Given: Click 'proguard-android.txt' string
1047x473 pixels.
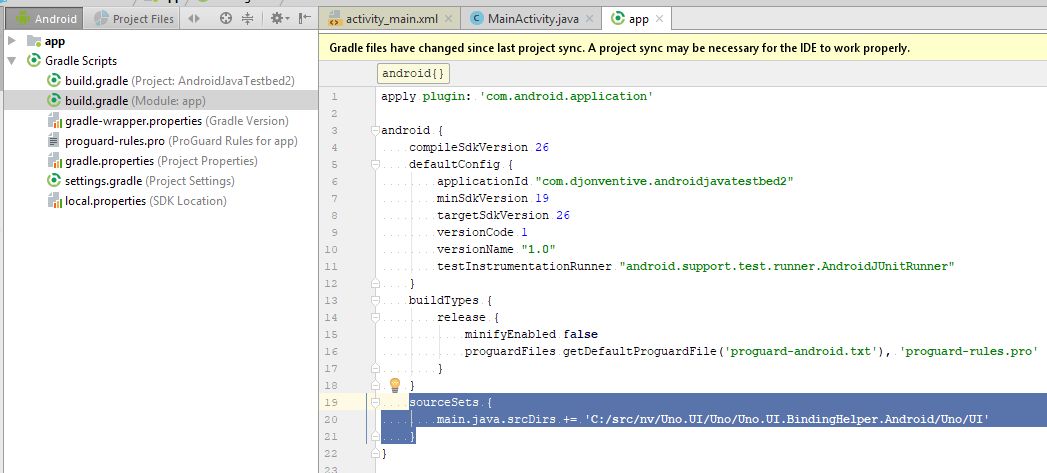Looking at the screenshot, I should 804,351.
